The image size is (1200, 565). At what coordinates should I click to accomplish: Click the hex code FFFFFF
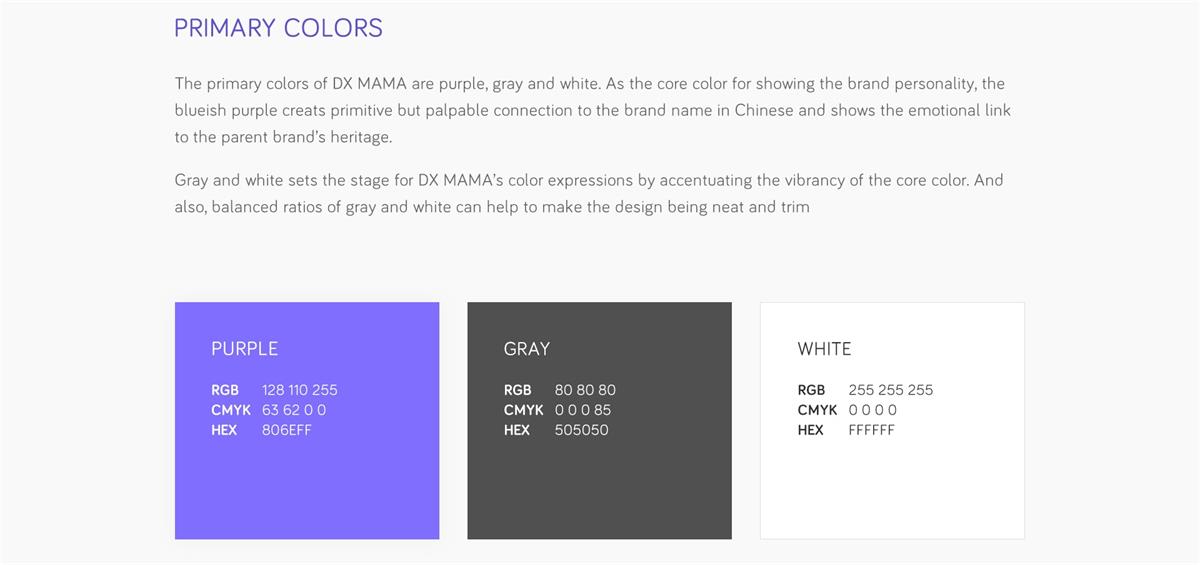click(x=871, y=430)
